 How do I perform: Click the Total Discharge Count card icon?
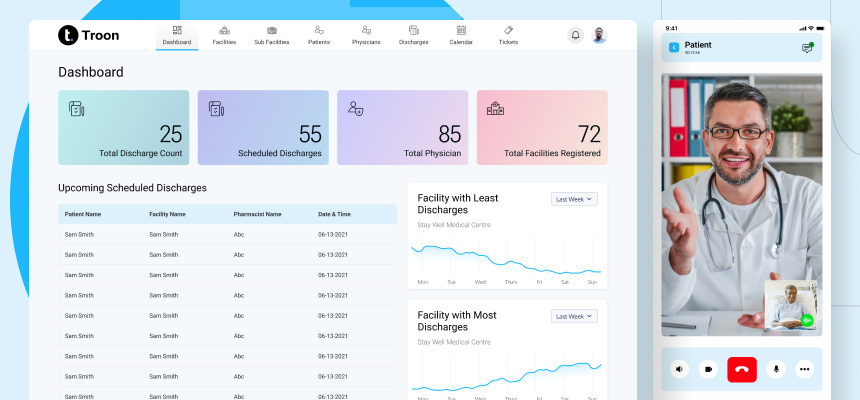76,108
